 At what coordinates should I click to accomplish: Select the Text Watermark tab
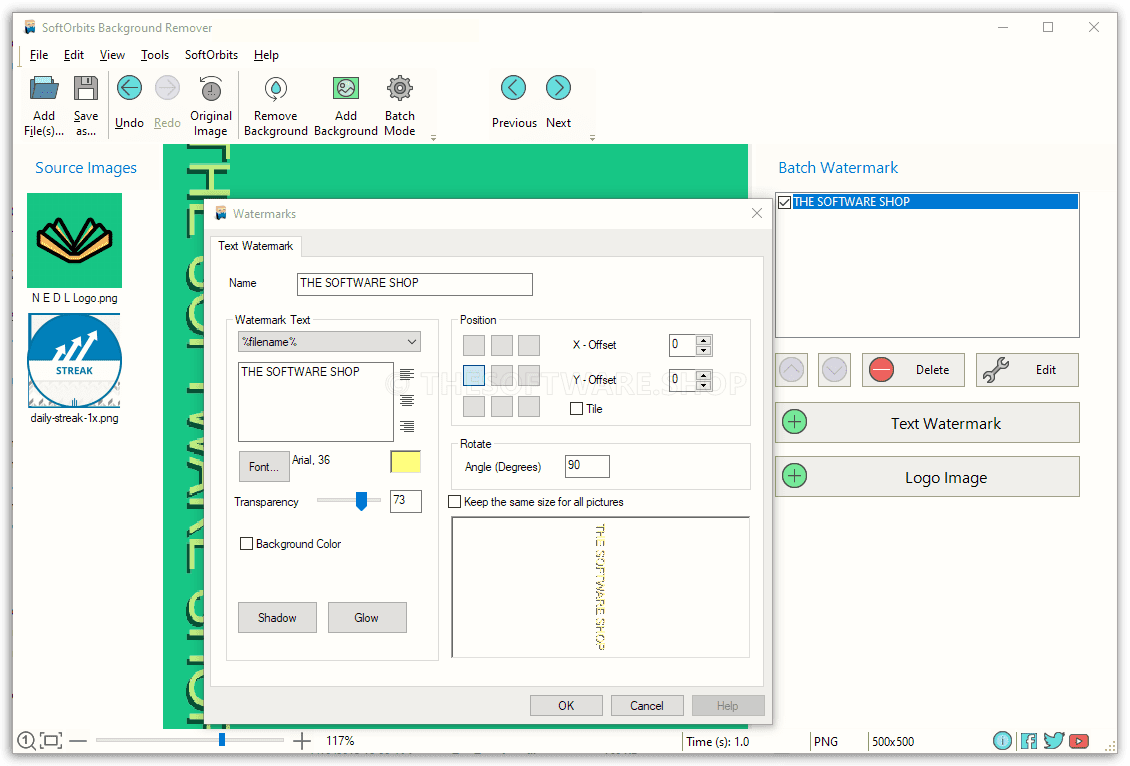(256, 246)
